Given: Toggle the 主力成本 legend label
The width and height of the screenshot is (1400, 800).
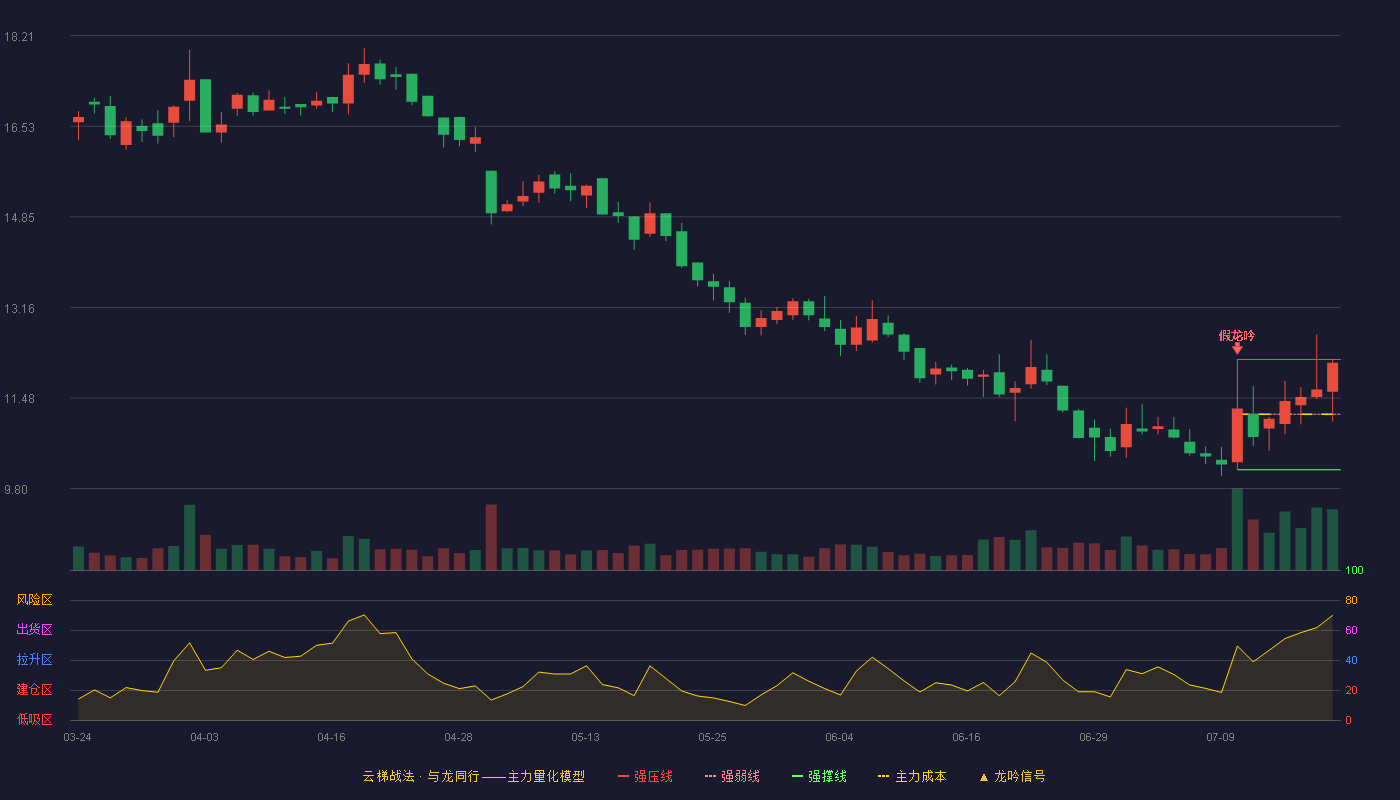Looking at the screenshot, I should click(x=920, y=776).
